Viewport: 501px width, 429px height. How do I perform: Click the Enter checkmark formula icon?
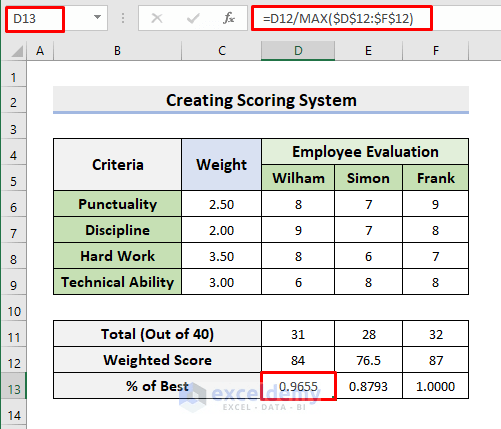193,18
